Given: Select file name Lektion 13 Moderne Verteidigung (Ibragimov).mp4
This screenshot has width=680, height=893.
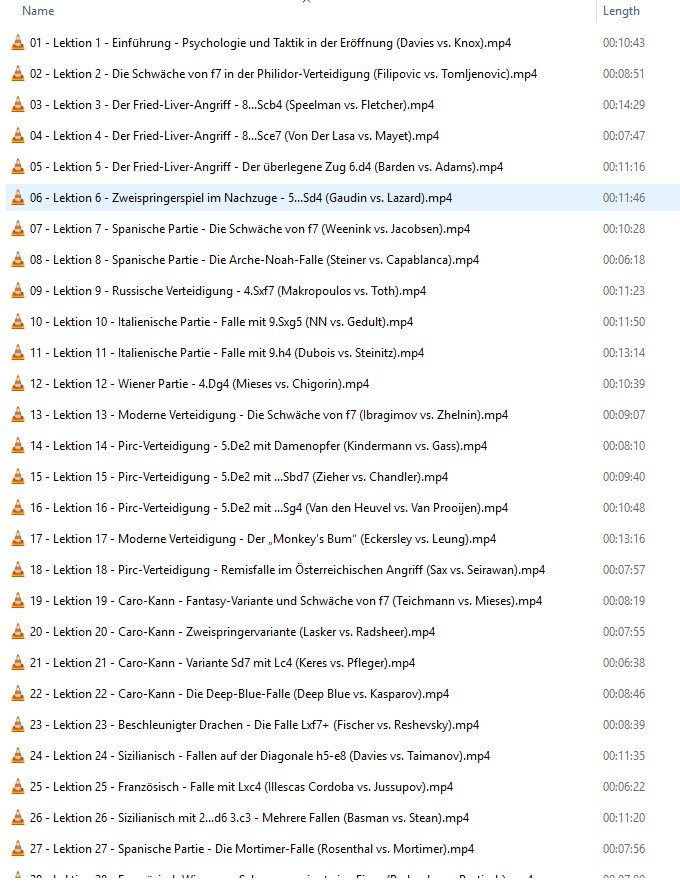Looking at the screenshot, I should (269, 415).
